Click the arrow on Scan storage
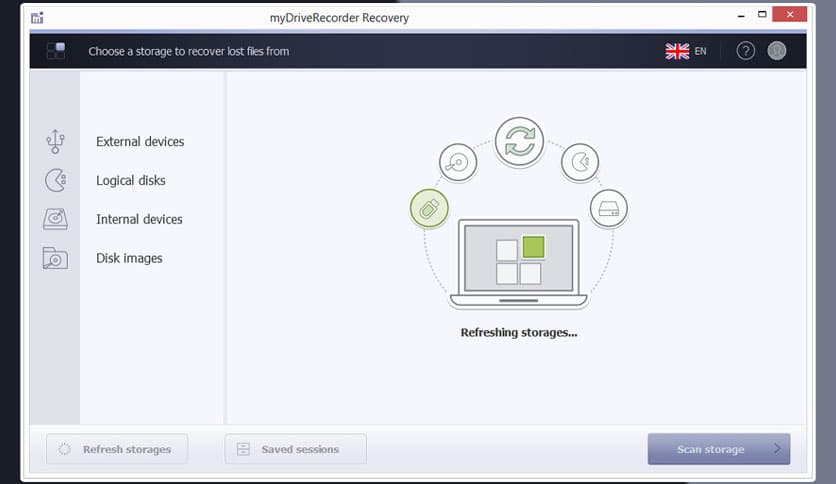Image resolution: width=836 pixels, height=484 pixels. 777,449
